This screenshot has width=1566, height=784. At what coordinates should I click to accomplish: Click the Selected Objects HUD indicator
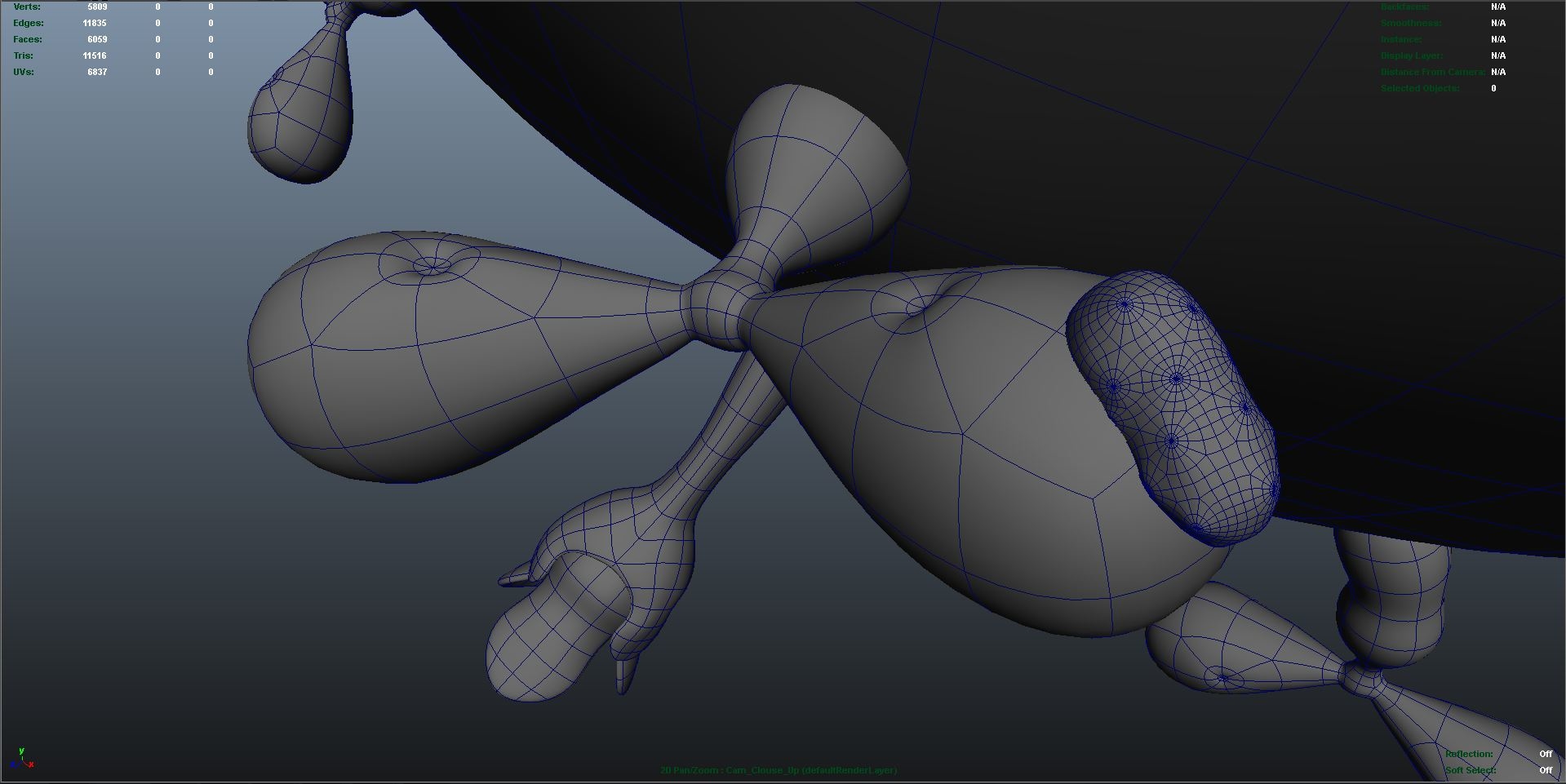tap(1425, 88)
